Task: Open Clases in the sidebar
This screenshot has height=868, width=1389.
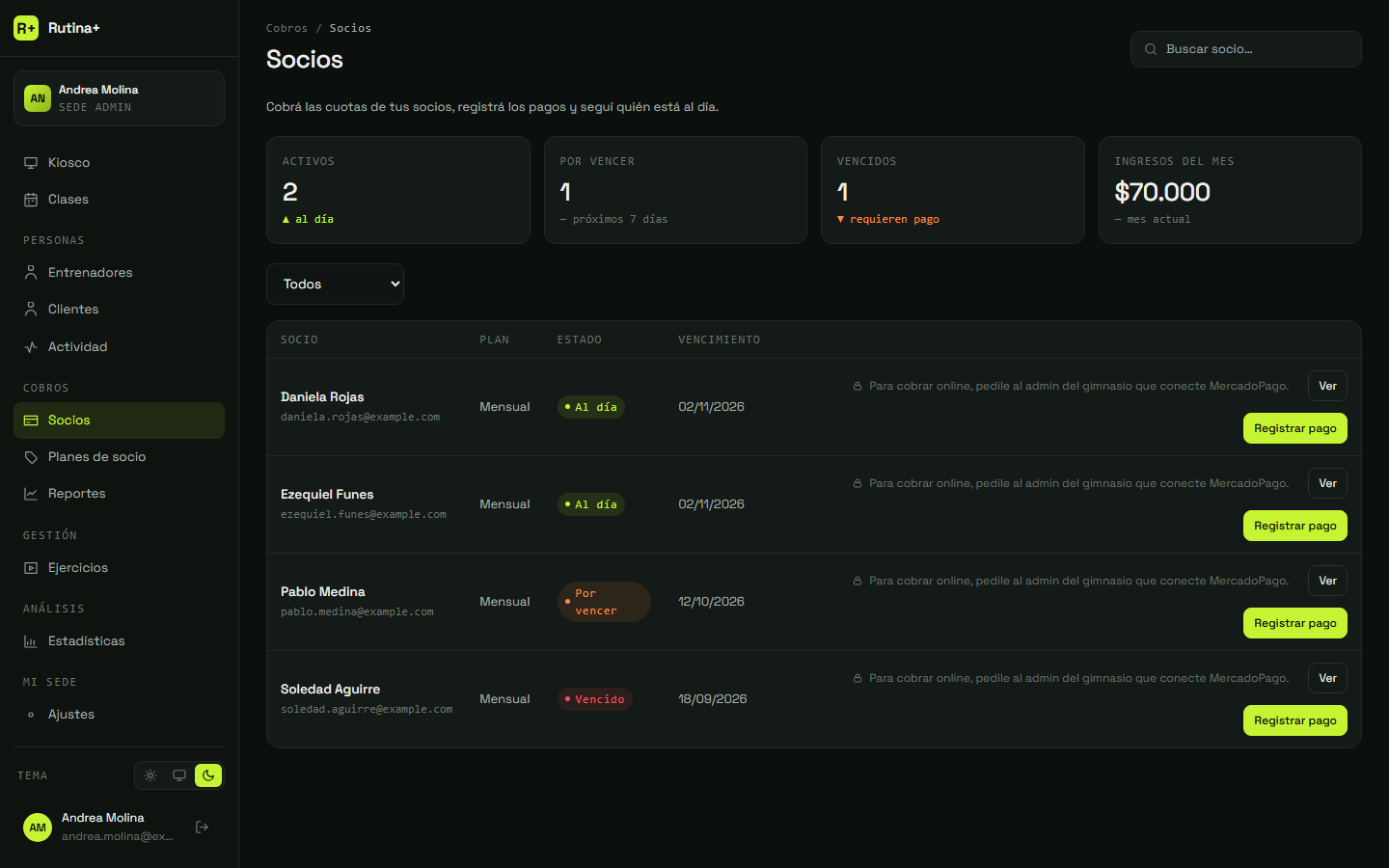Action: 119,200
